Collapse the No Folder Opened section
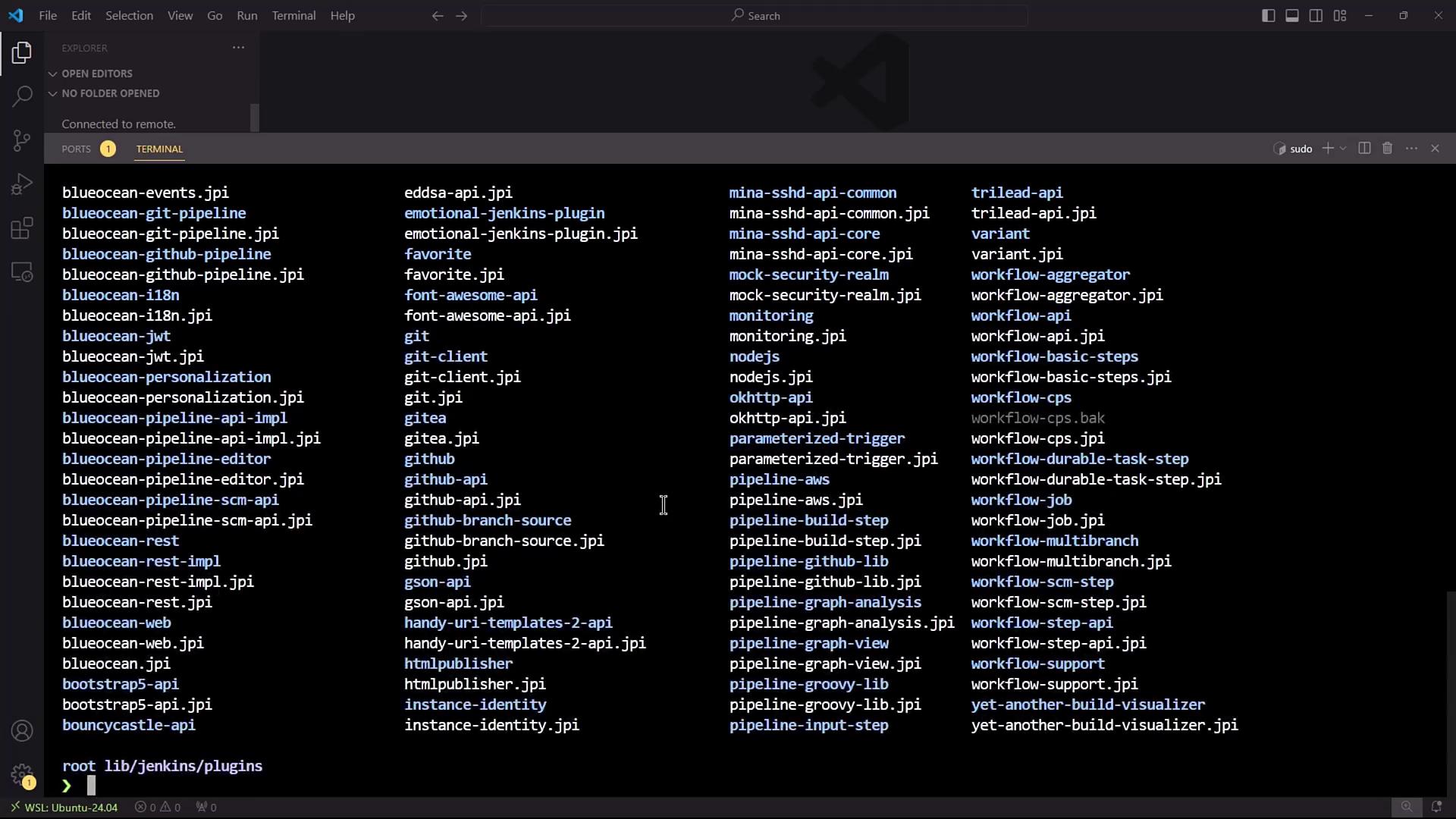The height and width of the screenshot is (819, 1456). (x=110, y=93)
